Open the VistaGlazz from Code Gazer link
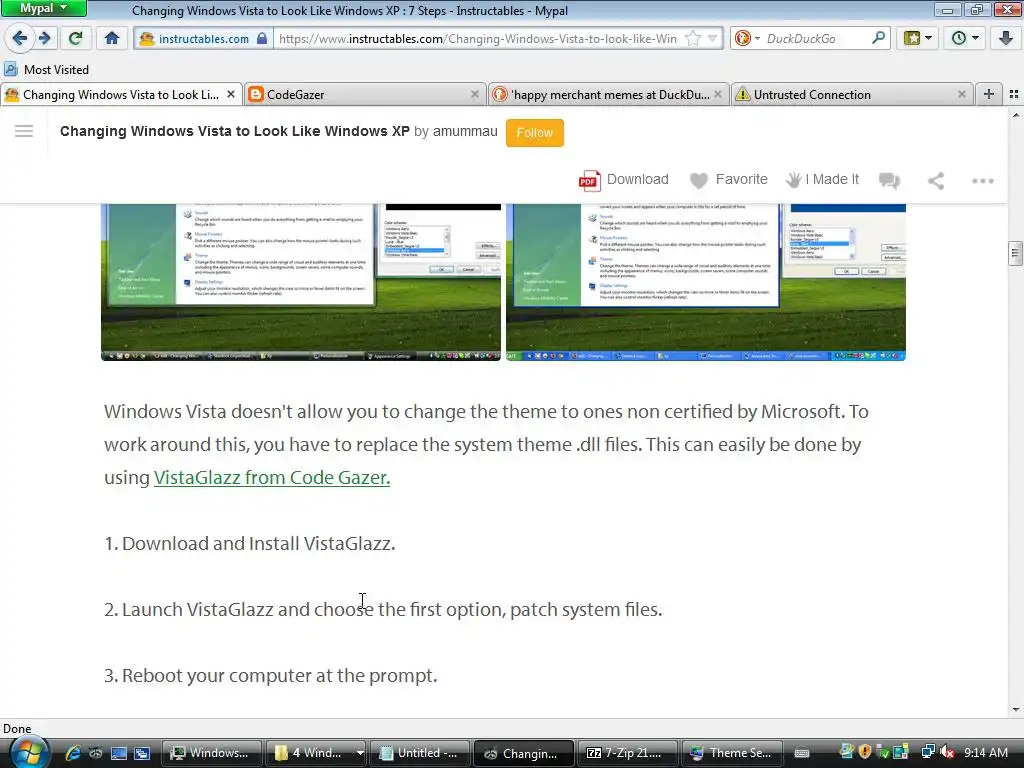 (x=272, y=477)
